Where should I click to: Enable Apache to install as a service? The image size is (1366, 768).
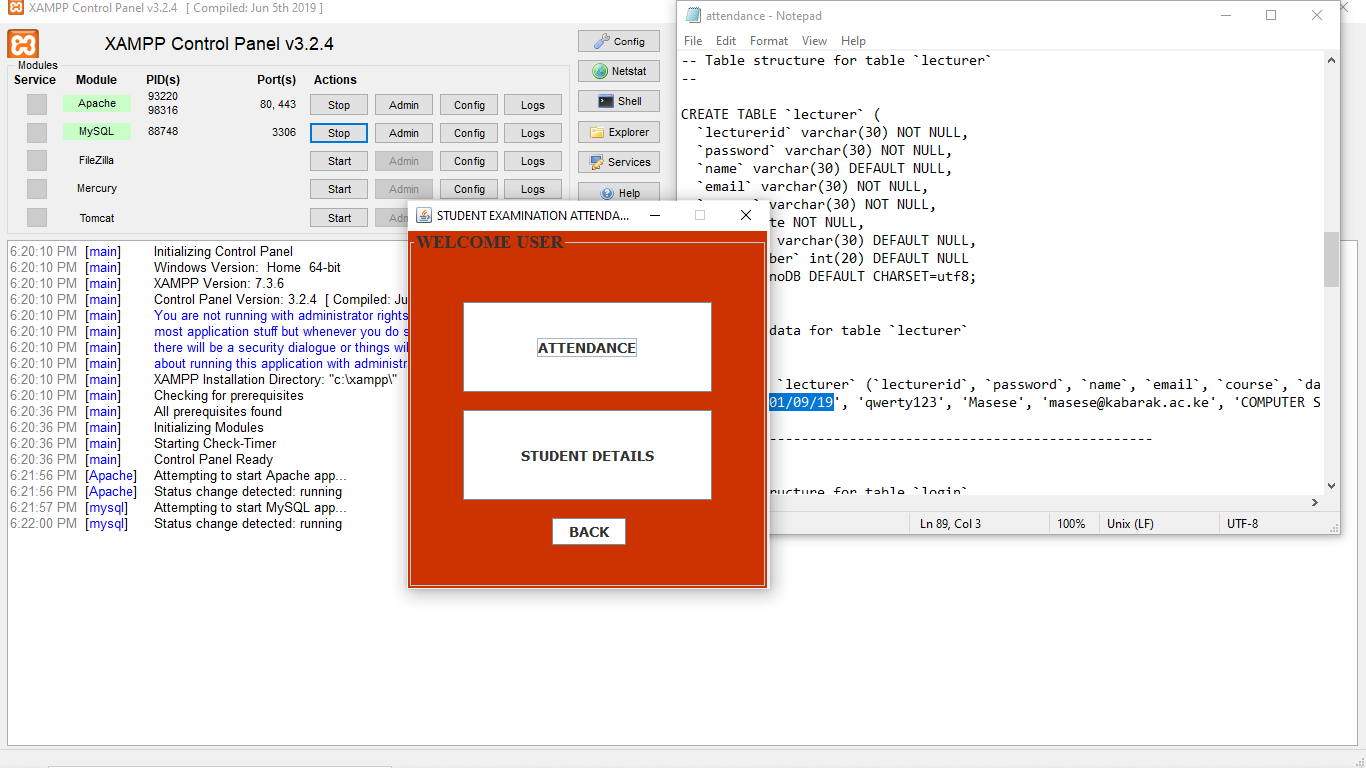pos(36,102)
